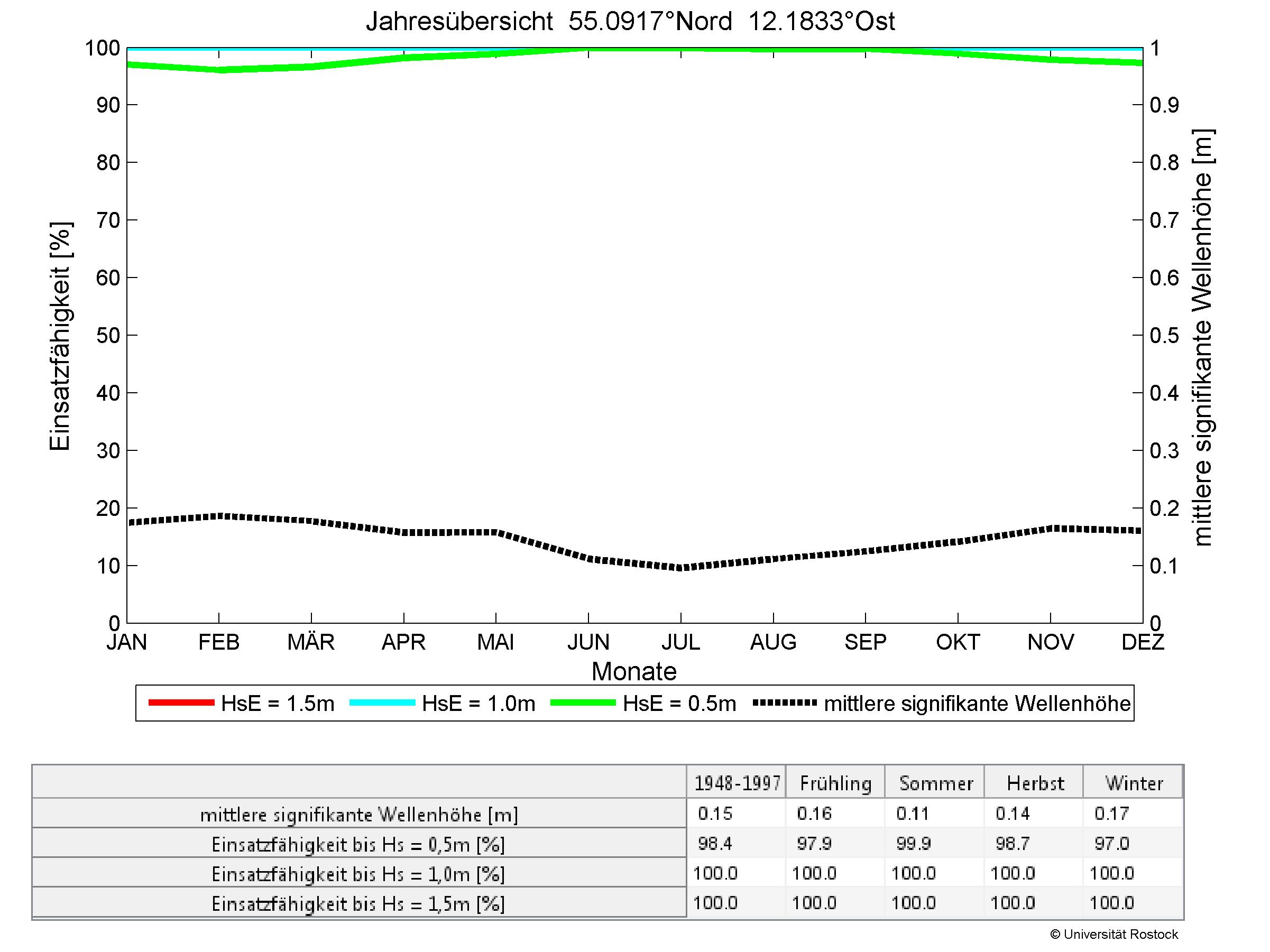Select the Frühling column header
Image resolution: width=1270 pixels, height=952 pixels.
point(836,783)
